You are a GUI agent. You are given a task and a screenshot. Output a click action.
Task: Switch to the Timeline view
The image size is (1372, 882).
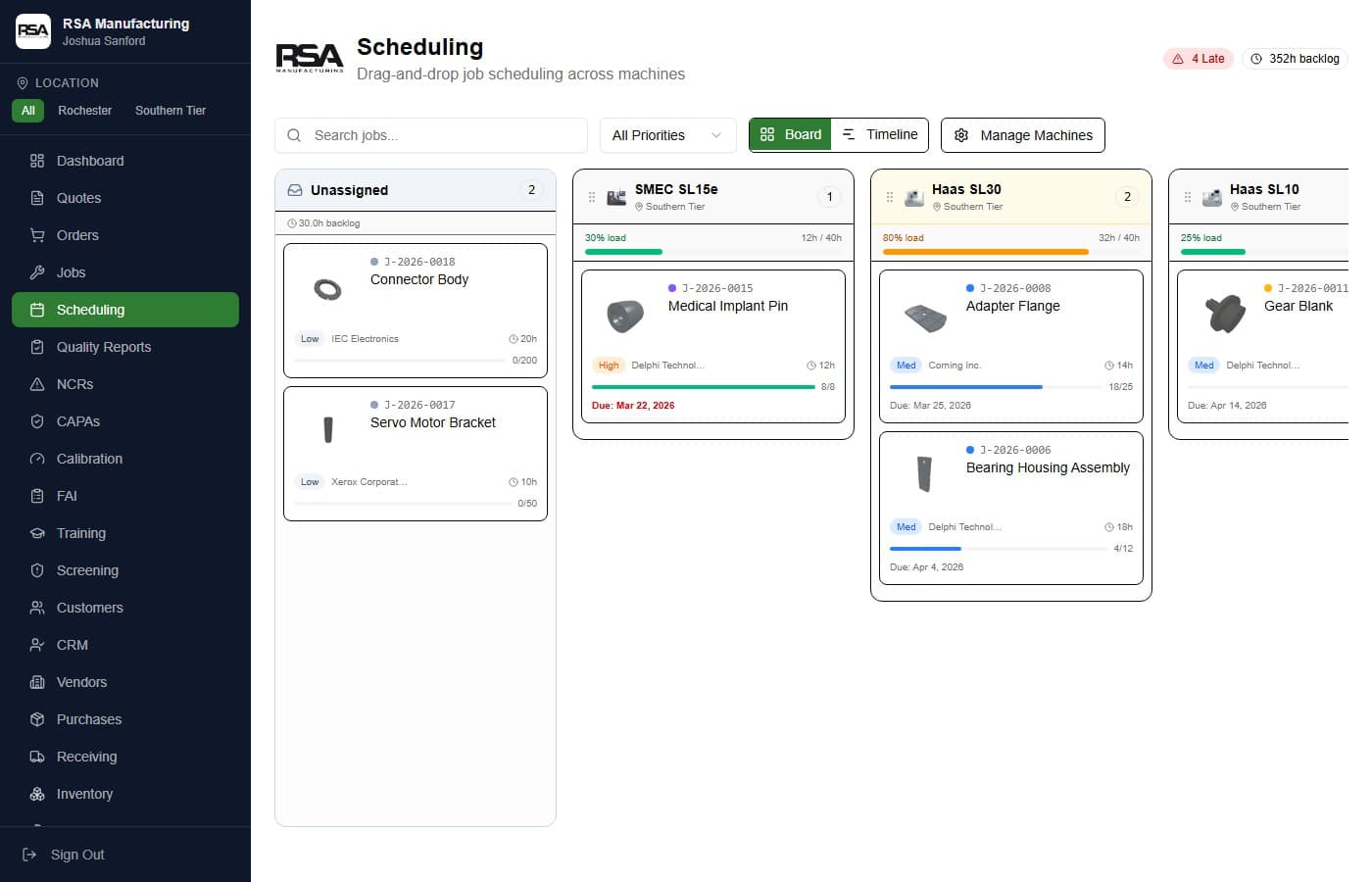[879, 134]
